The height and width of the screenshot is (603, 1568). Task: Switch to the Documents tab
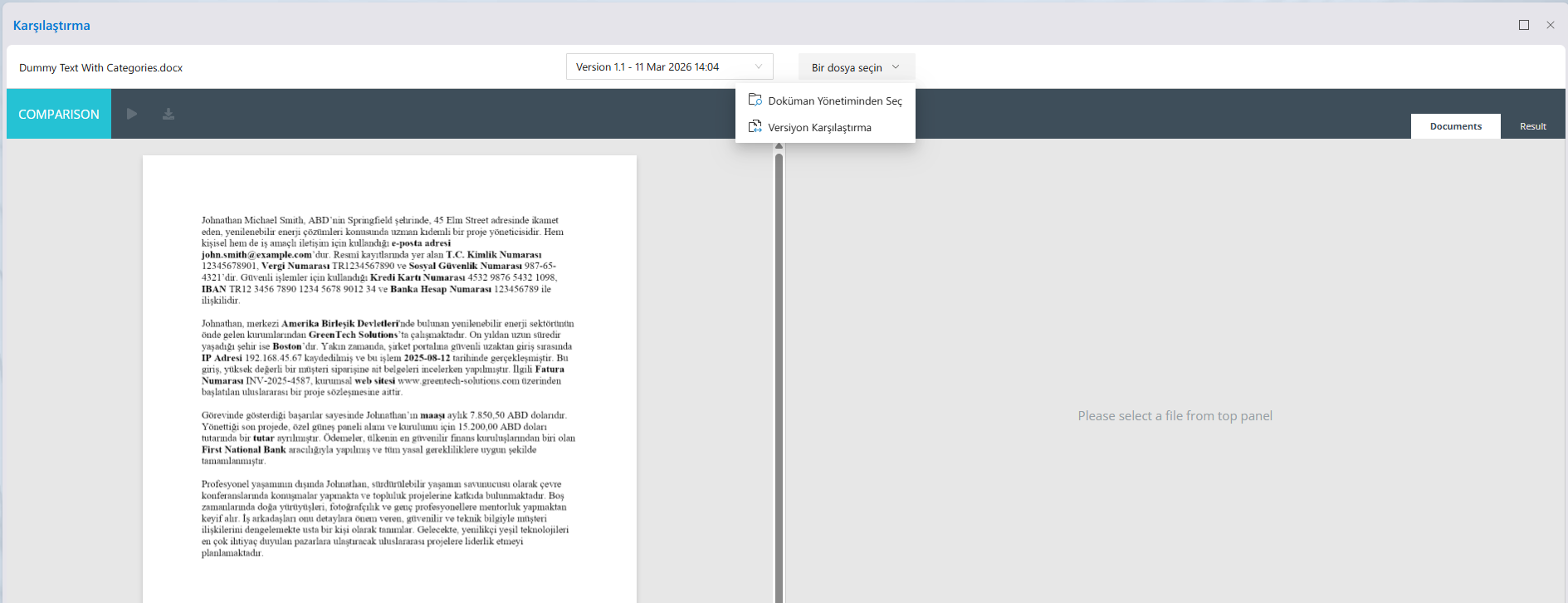point(1456,126)
